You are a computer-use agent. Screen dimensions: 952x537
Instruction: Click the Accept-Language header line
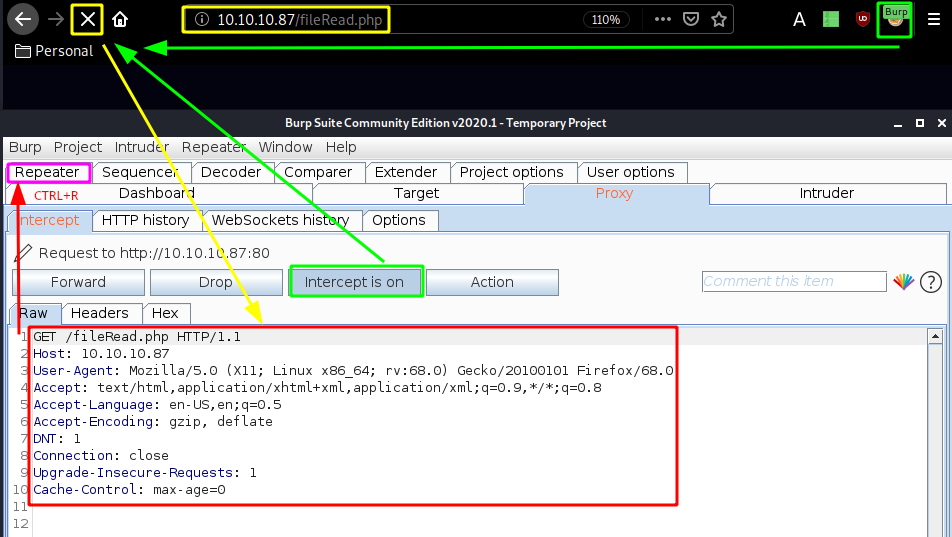point(157,405)
